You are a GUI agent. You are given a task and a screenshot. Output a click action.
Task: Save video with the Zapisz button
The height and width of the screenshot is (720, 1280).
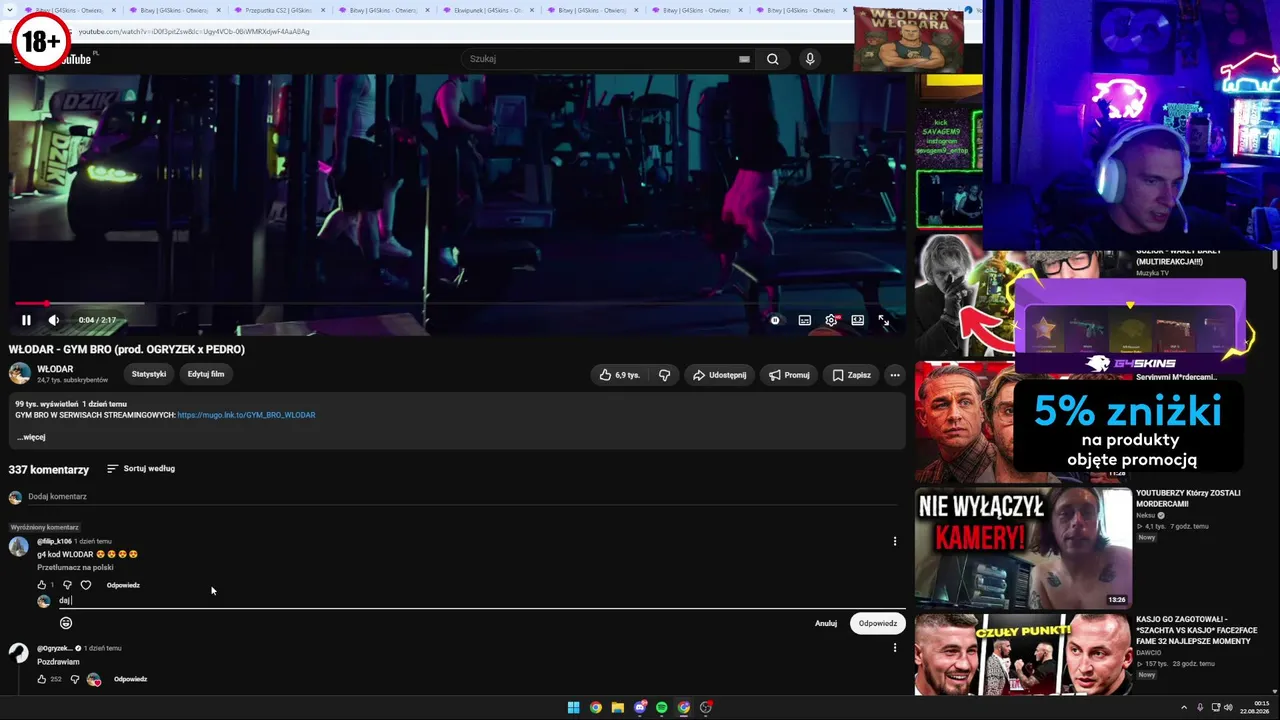click(851, 375)
